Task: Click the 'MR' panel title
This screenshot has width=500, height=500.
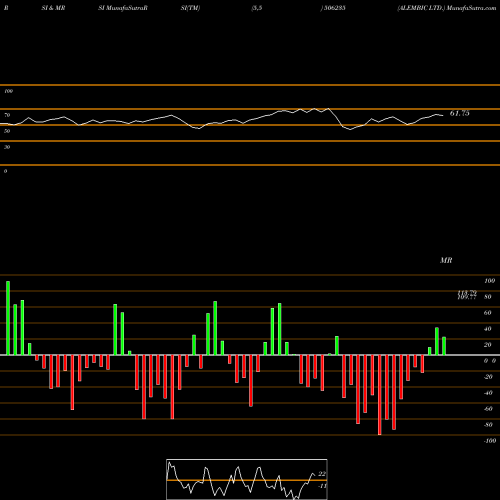Action: click(x=446, y=260)
